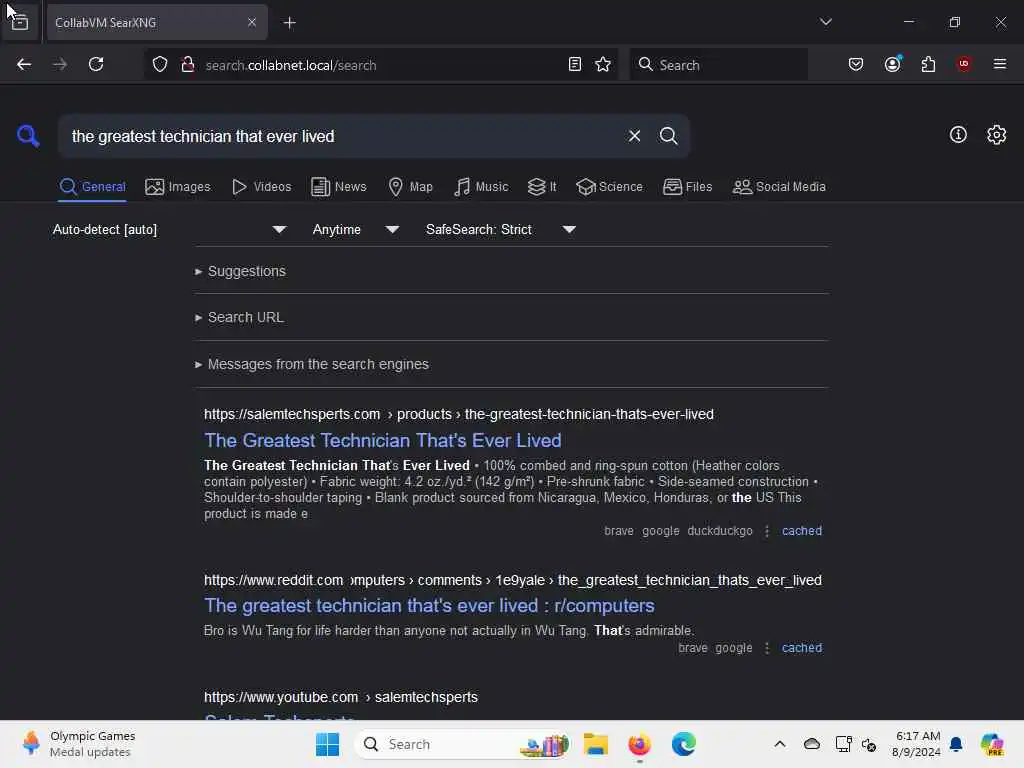
Task: Open Auto-detect language dropdown
Action: click(170, 229)
